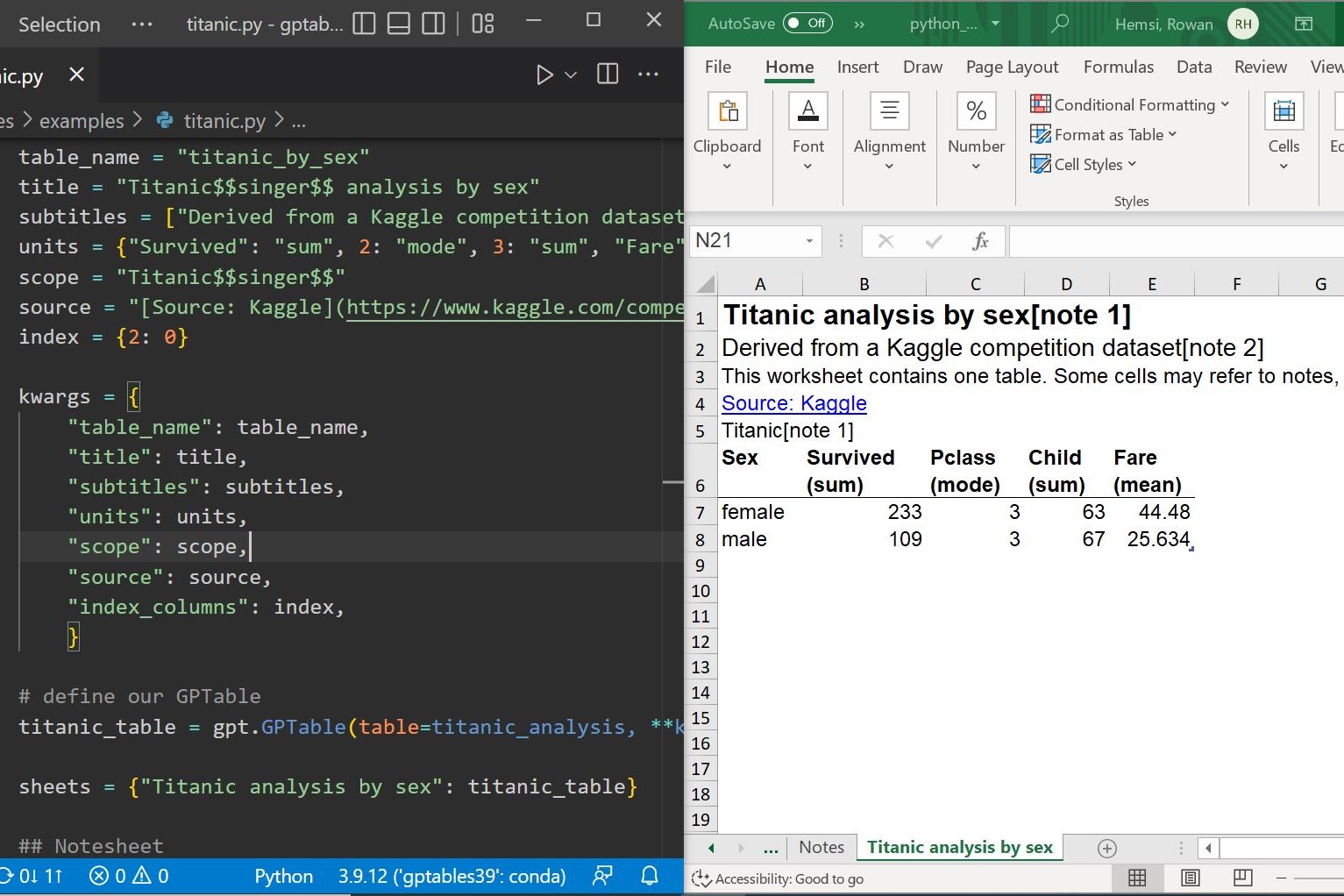Toggle the bottom panel layout icon
The image size is (1344, 896).
tap(399, 24)
